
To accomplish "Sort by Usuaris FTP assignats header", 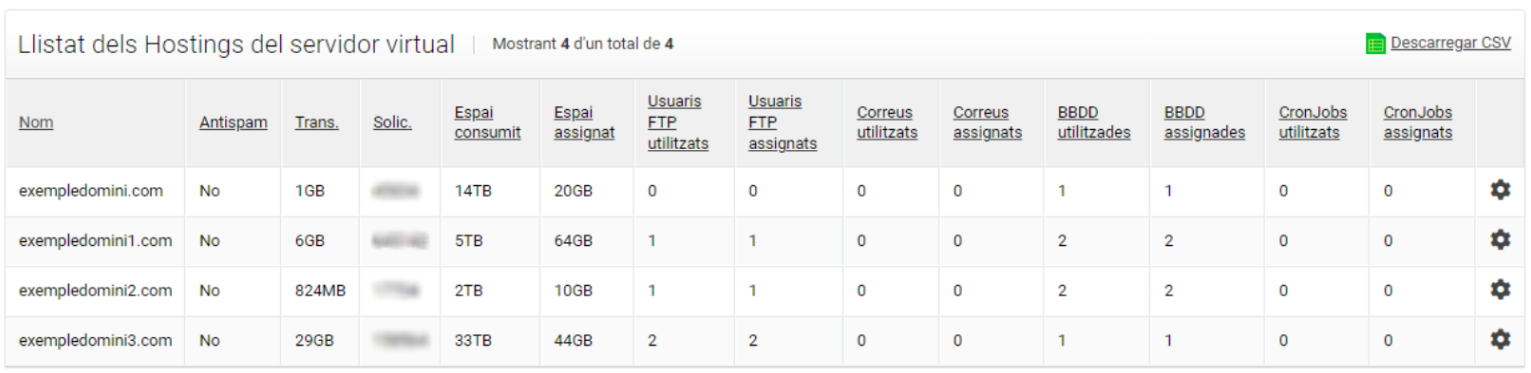I will tap(782, 122).
